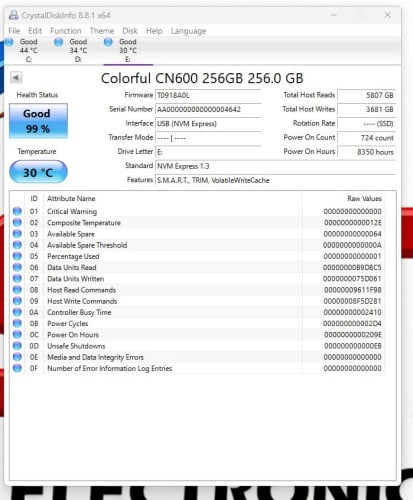Click raw value 0000000000002410
Viewport: 413px width, 500px height.
click(353, 312)
